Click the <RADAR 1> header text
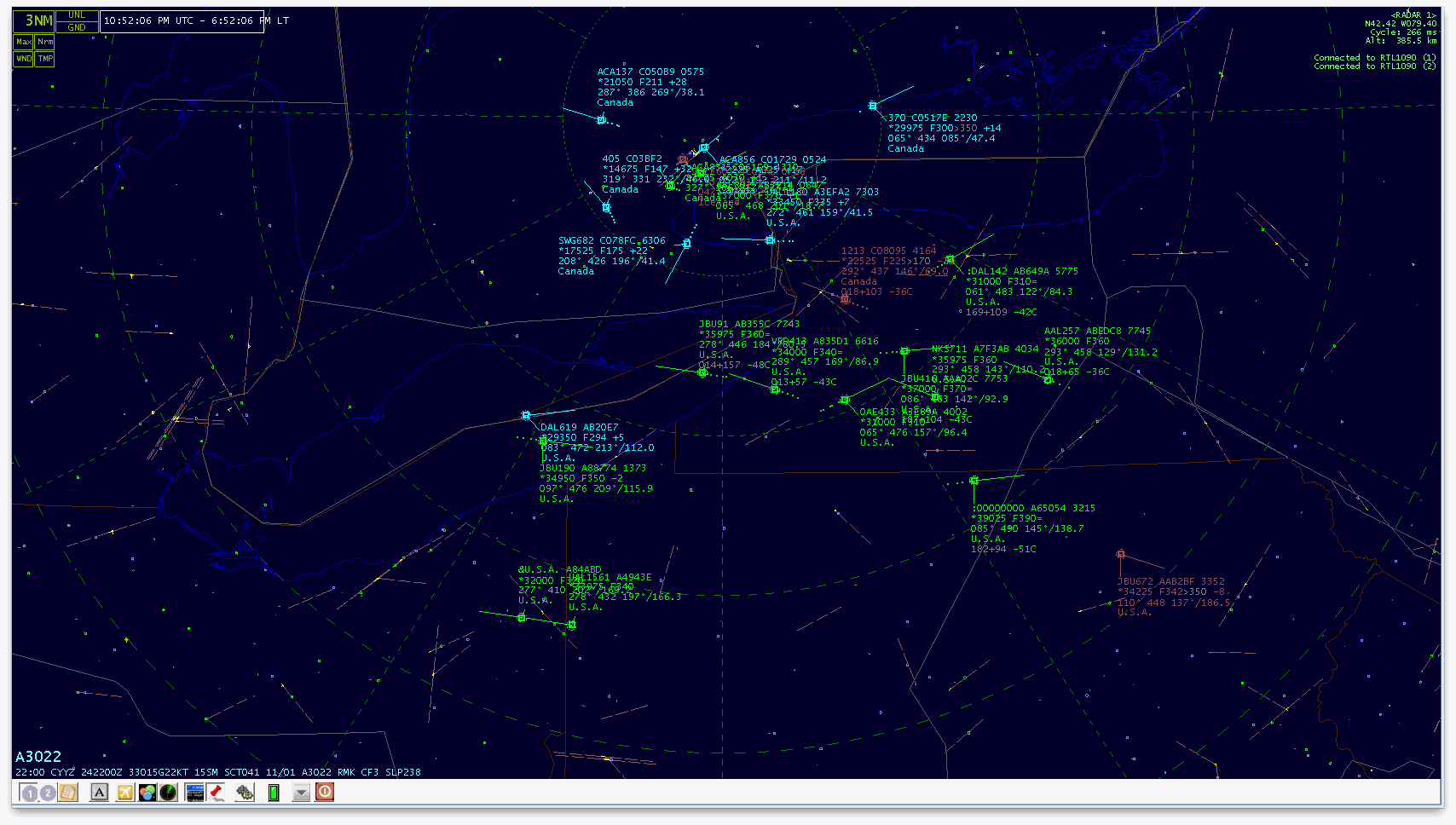This screenshot has height=825, width=1456. tap(1413, 14)
